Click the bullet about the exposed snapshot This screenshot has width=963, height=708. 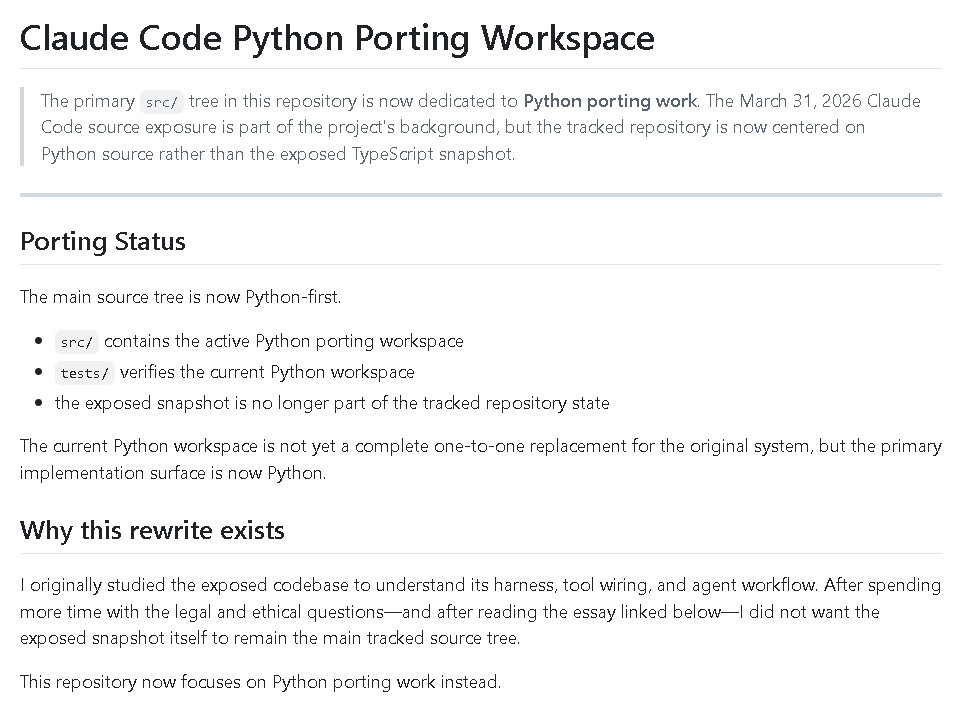[x=332, y=403]
